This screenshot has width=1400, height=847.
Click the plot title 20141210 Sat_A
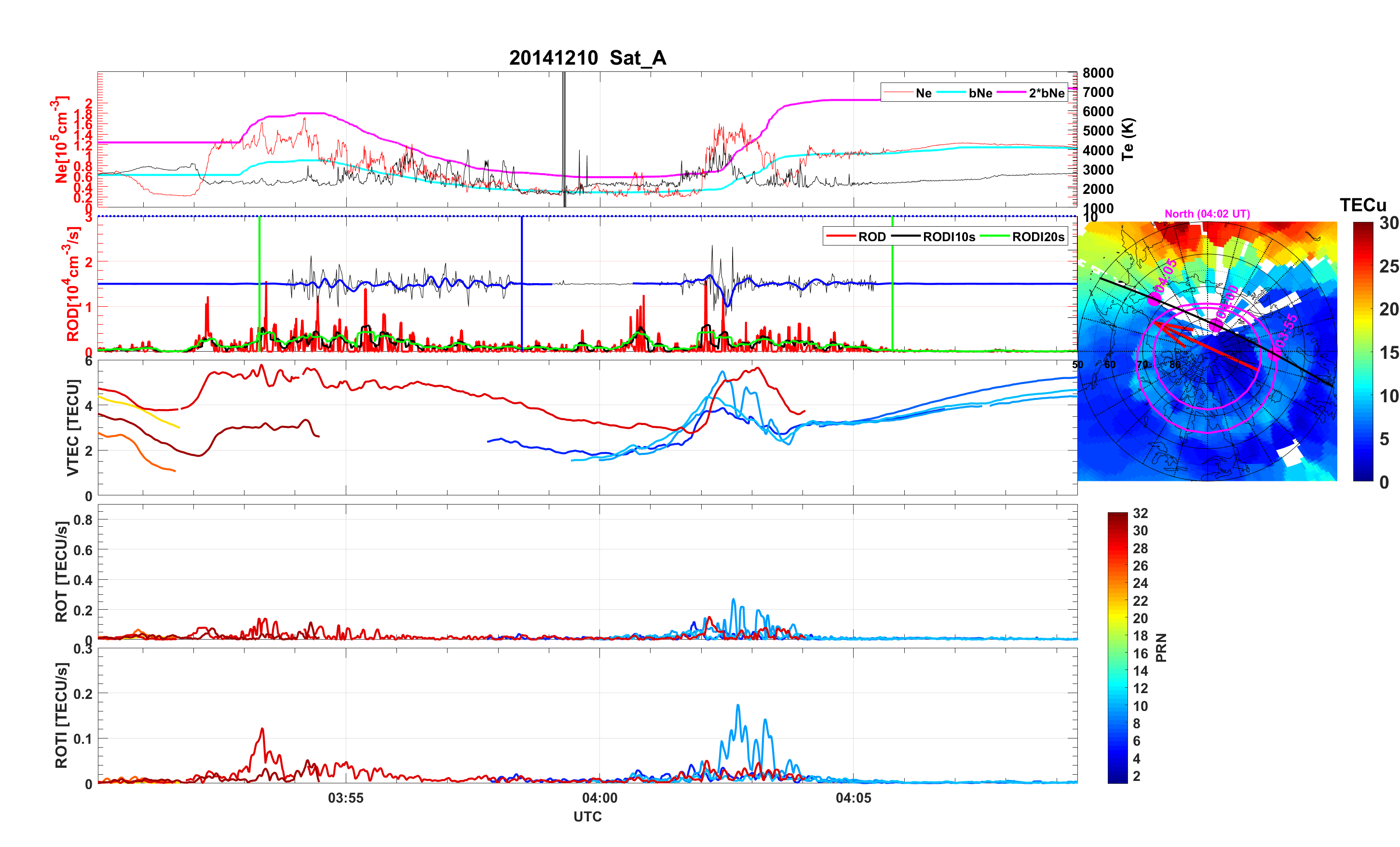587,58
